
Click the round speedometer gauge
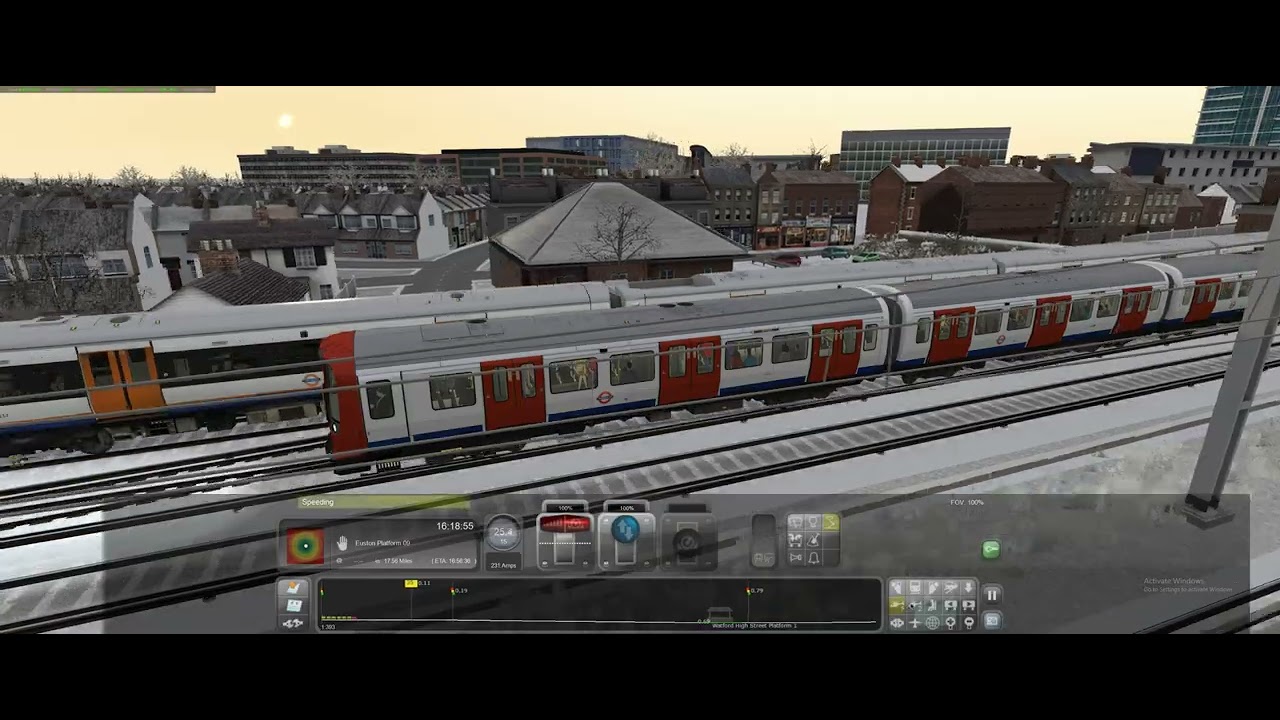coord(504,532)
